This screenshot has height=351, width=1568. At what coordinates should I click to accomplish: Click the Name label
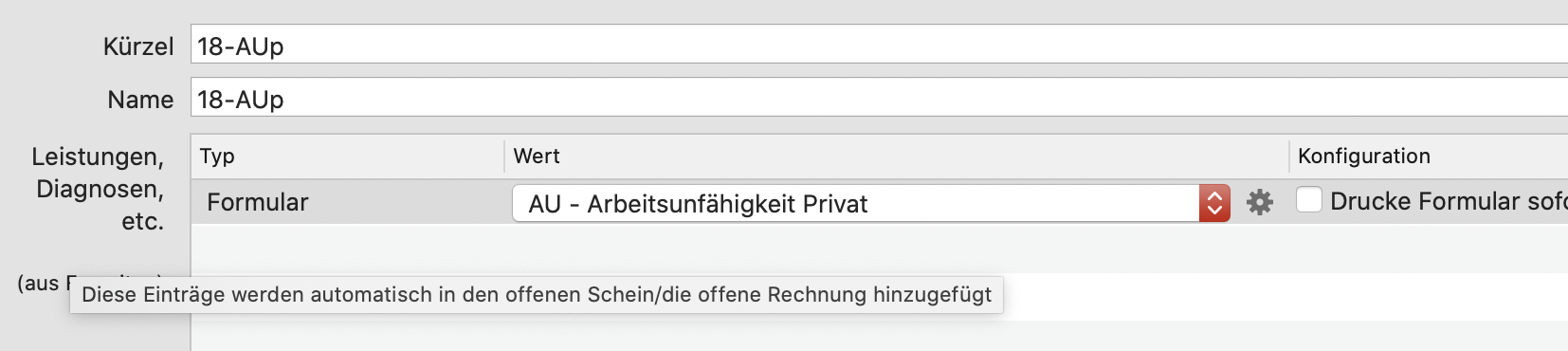coord(140,100)
